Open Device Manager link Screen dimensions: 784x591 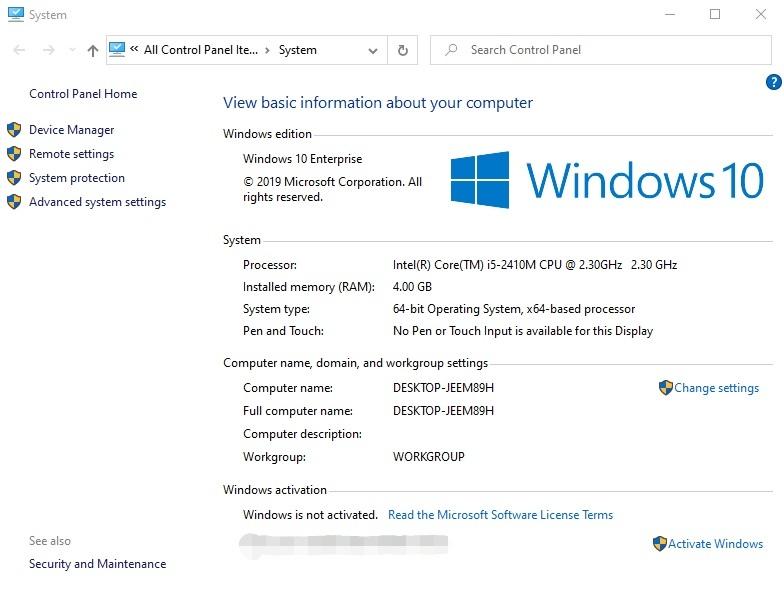pyautogui.click(x=72, y=130)
